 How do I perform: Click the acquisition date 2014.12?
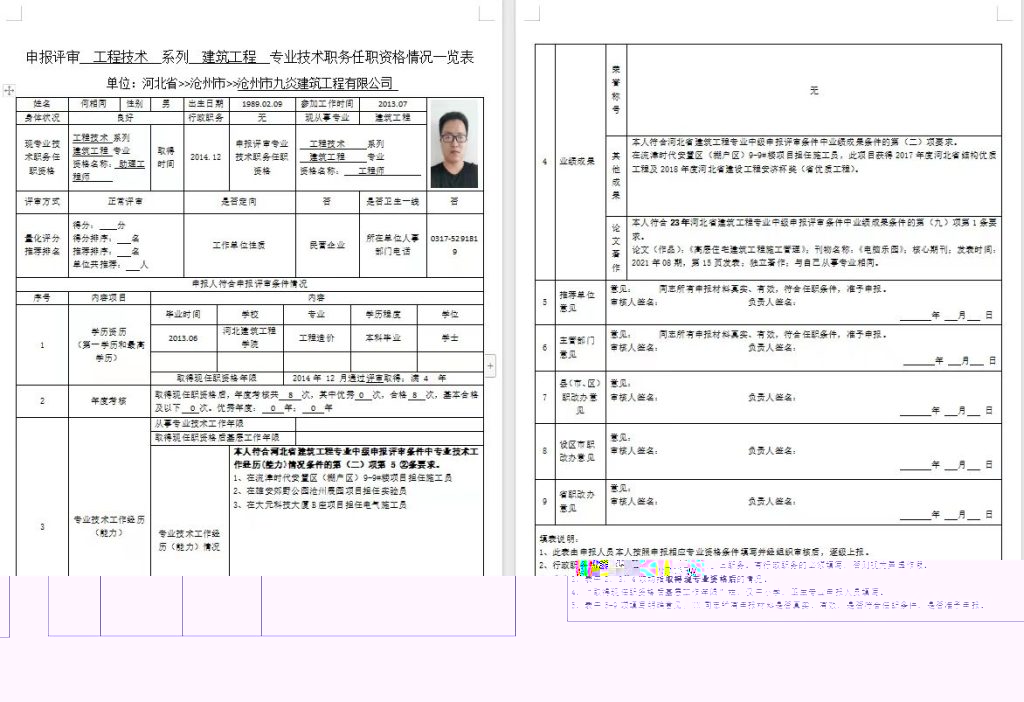[x=206, y=157]
